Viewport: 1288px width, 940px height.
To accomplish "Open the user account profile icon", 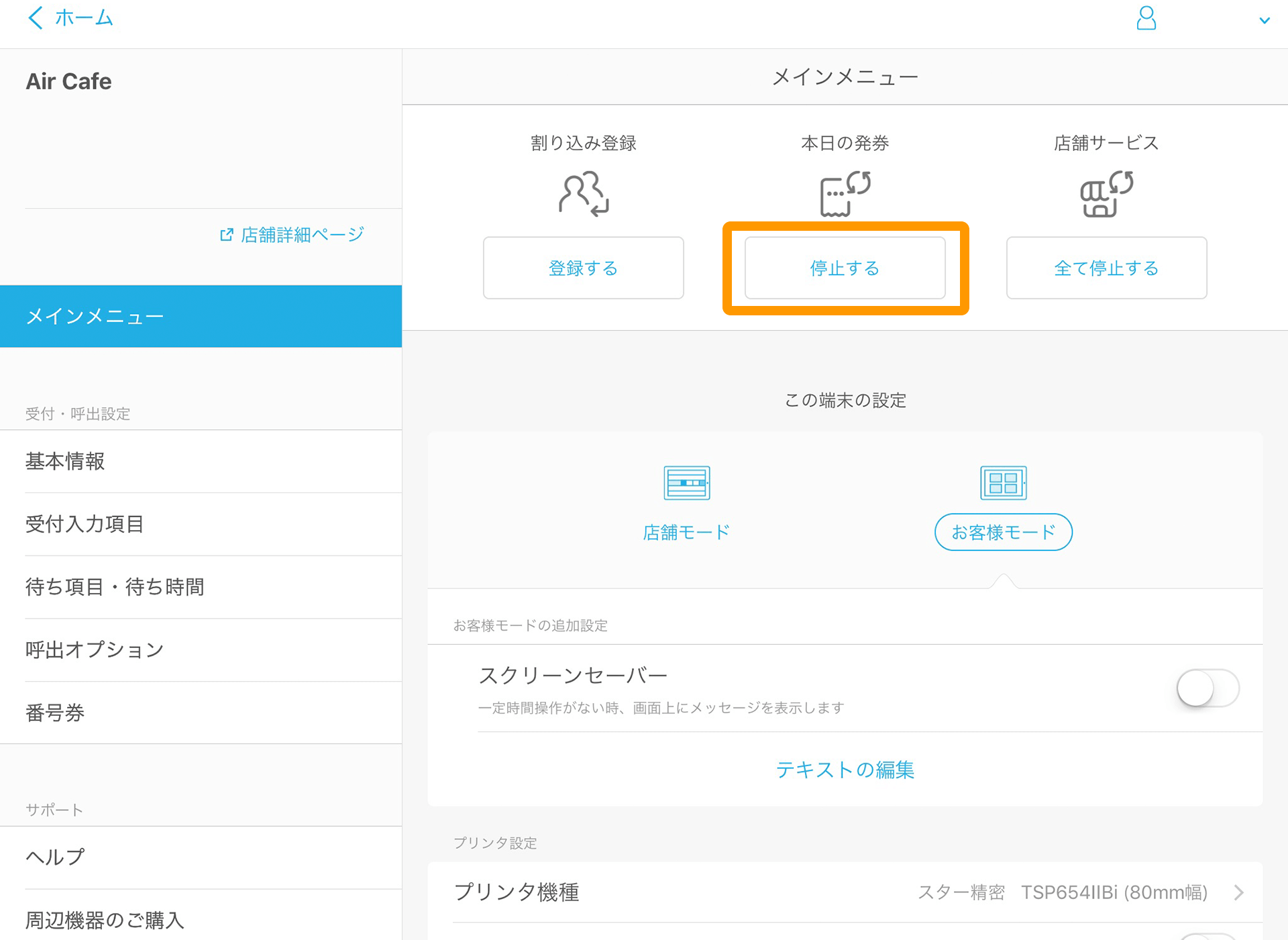I will (x=1146, y=18).
